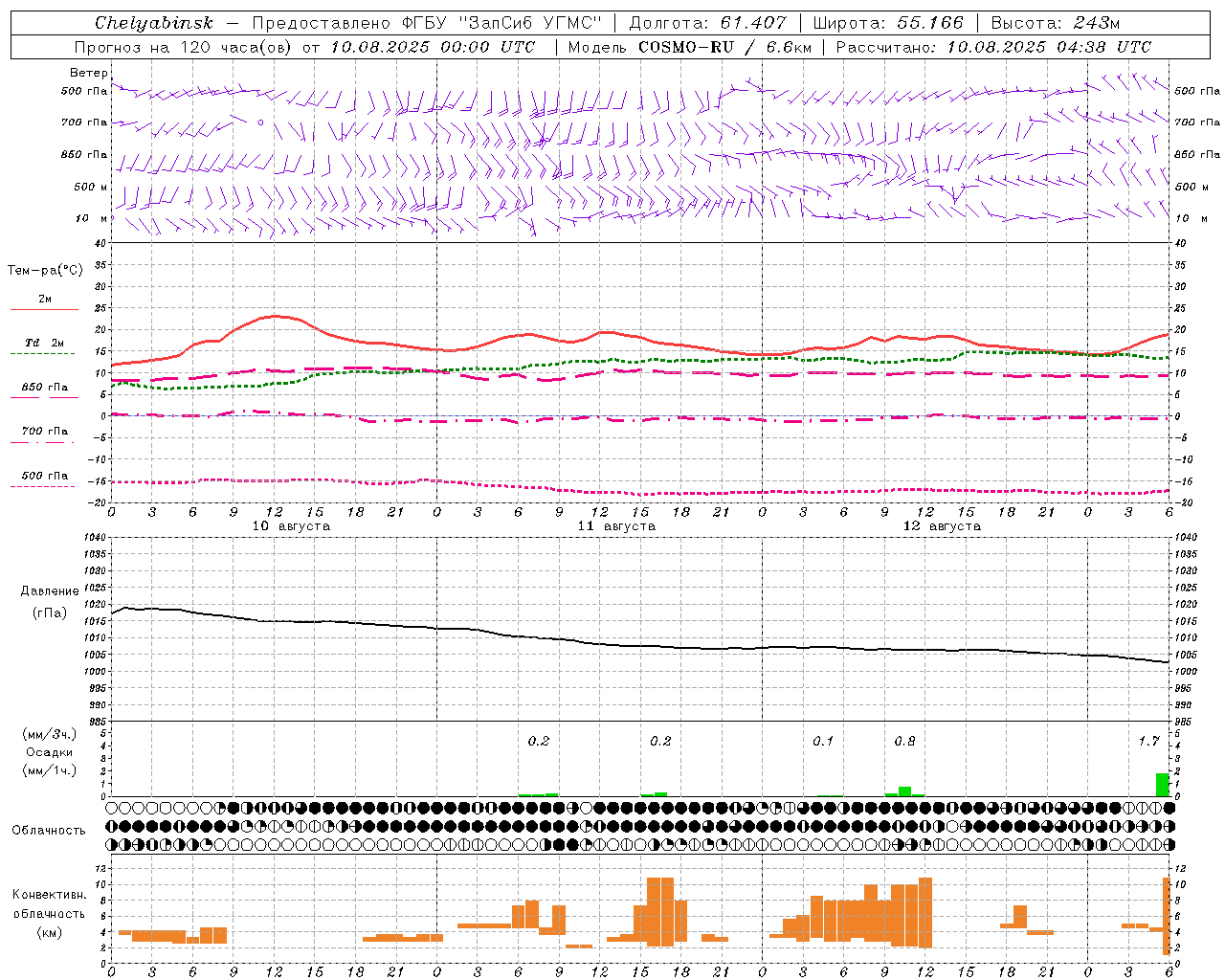This screenshot has height=980, width=1225.
Task: Click the 'Давление' pressure panel label
Action: (50, 591)
